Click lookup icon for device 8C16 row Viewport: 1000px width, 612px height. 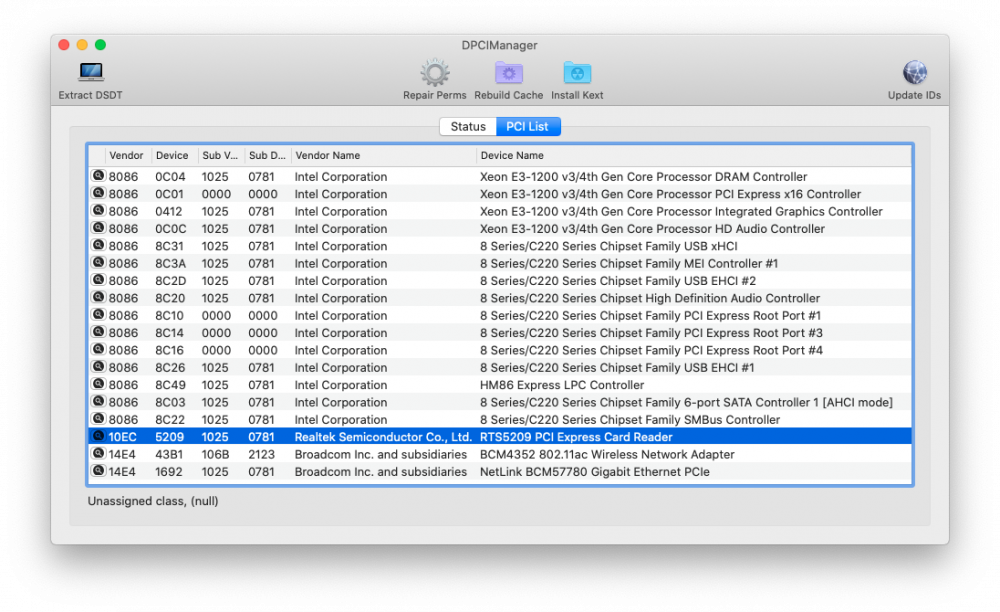coord(98,349)
